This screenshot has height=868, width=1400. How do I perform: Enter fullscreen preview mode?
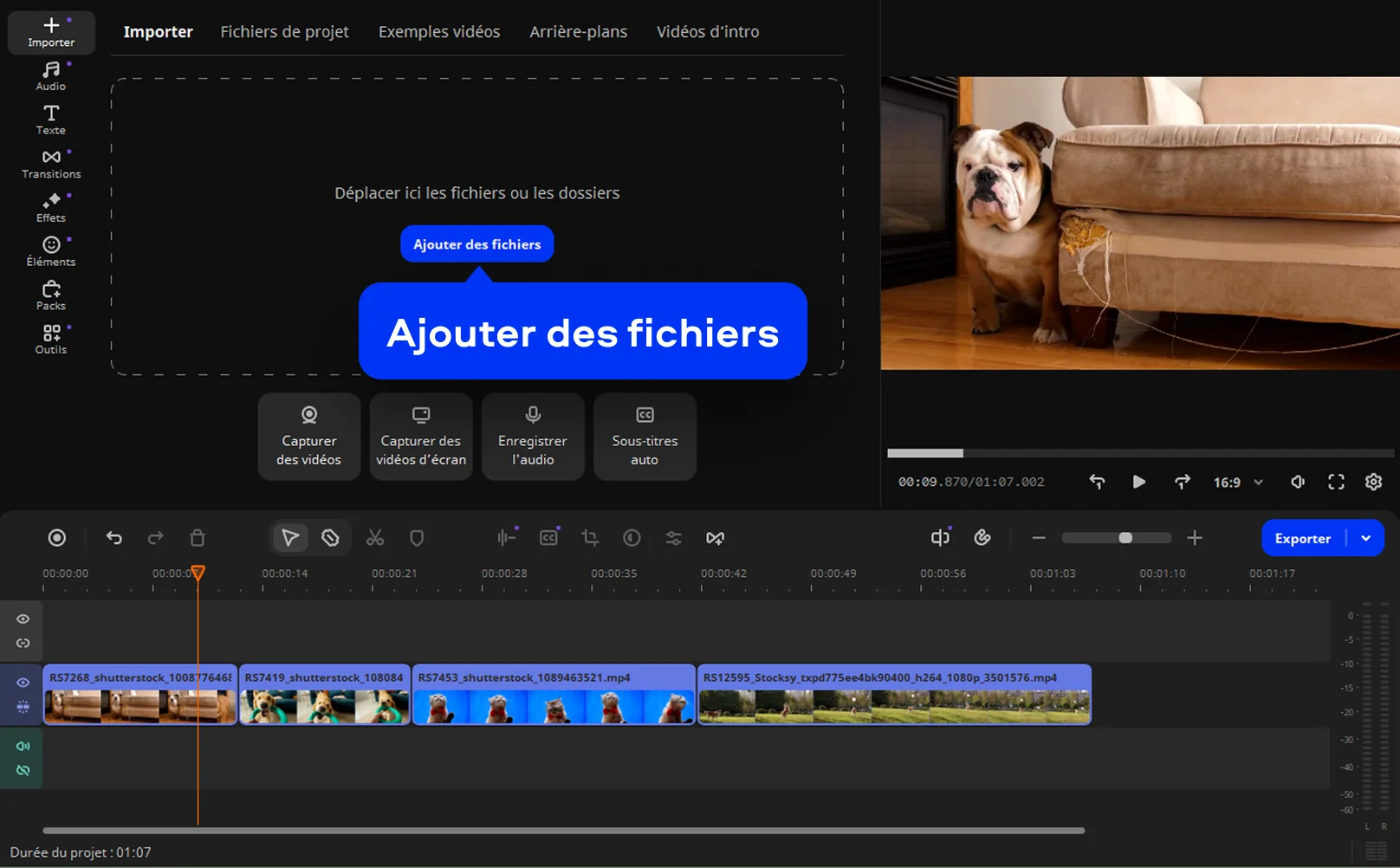coord(1336,482)
